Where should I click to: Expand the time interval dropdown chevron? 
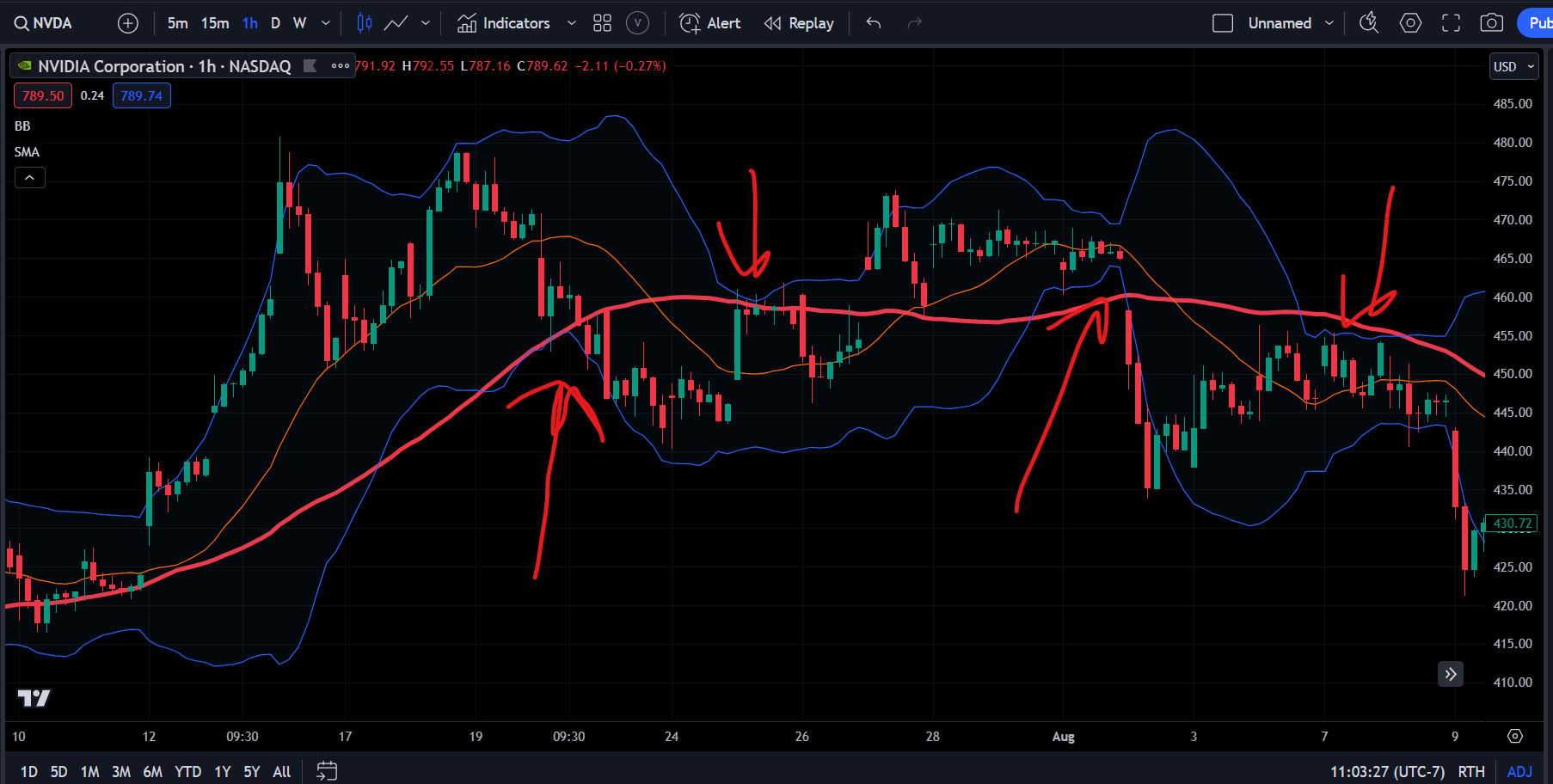coord(326,23)
